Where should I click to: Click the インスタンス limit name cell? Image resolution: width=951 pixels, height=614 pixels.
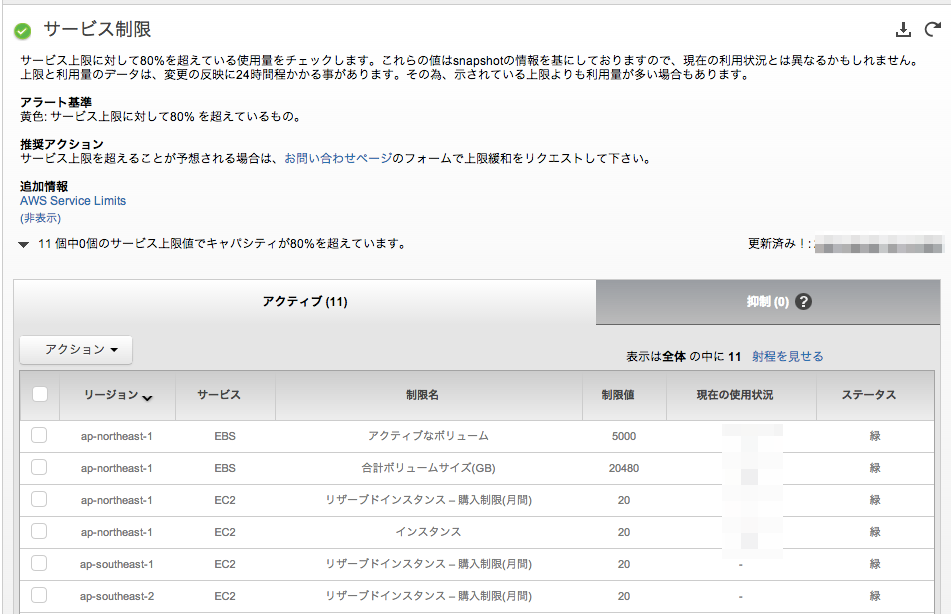[x=428, y=532]
